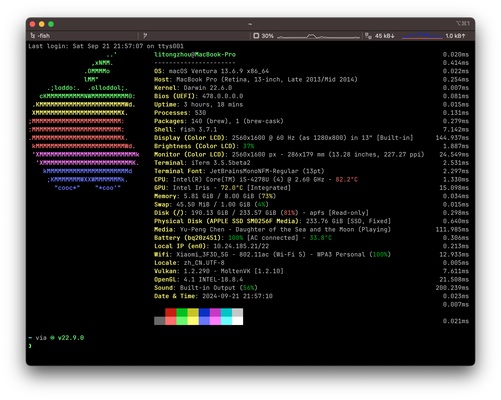The height and width of the screenshot is (400, 501).
Task: Click the bright yellow block in bottom palette row
Action: [193, 321]
